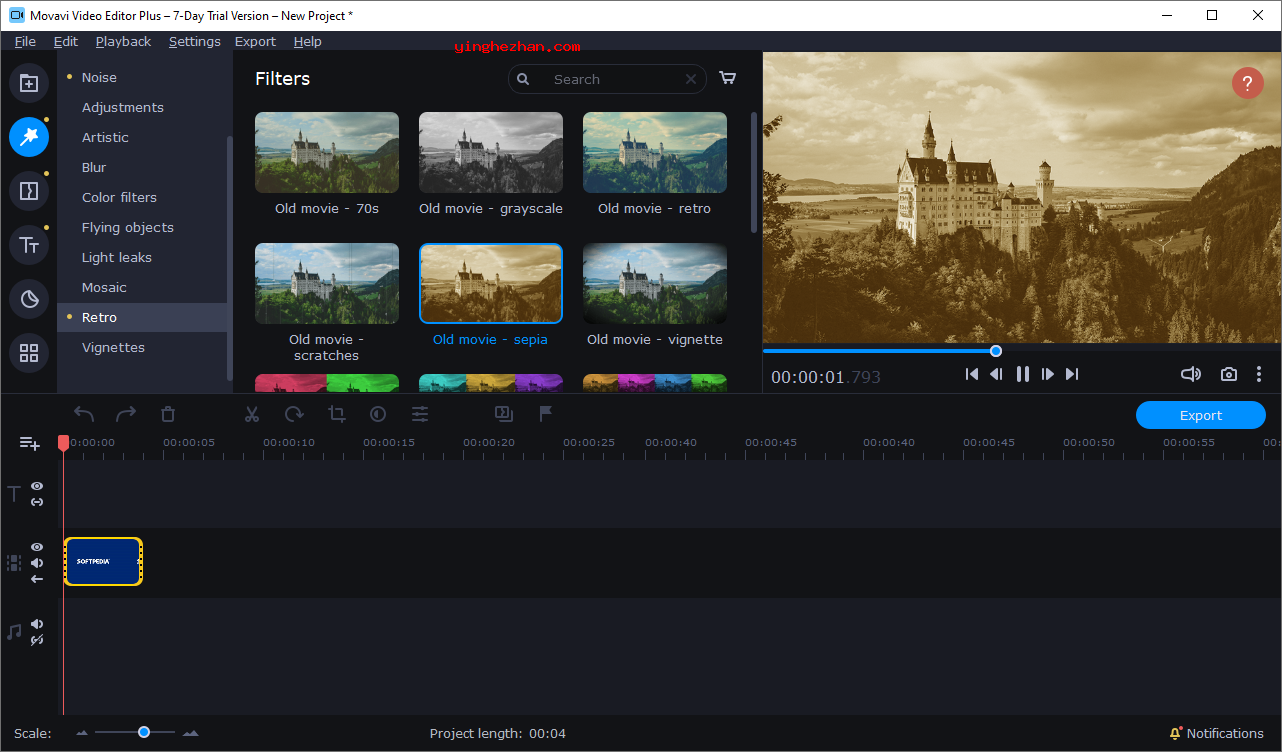Open the Stickers panel icon
Screen dimensions: 1282x752
[29, 299]
